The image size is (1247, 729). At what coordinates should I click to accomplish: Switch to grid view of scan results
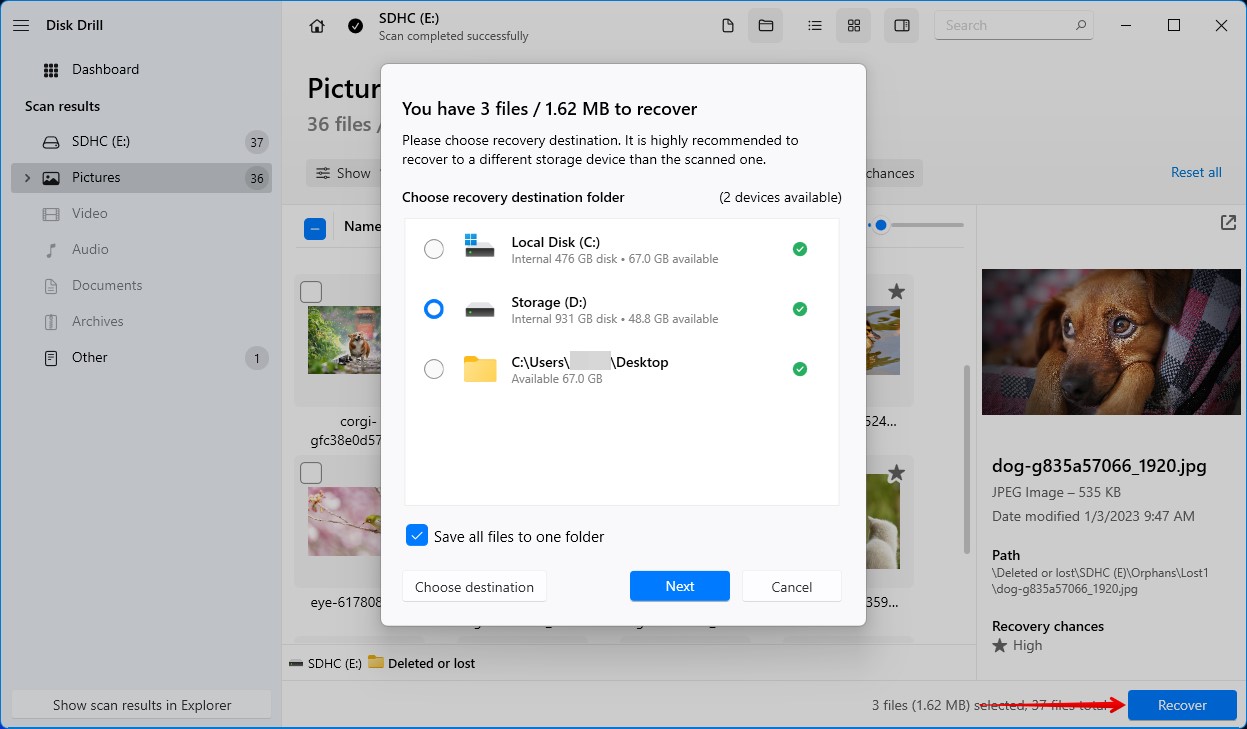coord(853,25)
